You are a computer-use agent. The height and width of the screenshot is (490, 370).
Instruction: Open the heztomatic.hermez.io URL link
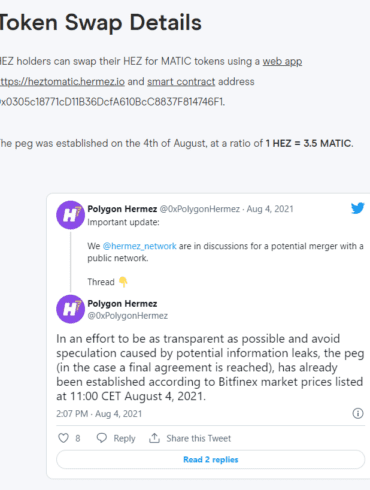[62, 82]
